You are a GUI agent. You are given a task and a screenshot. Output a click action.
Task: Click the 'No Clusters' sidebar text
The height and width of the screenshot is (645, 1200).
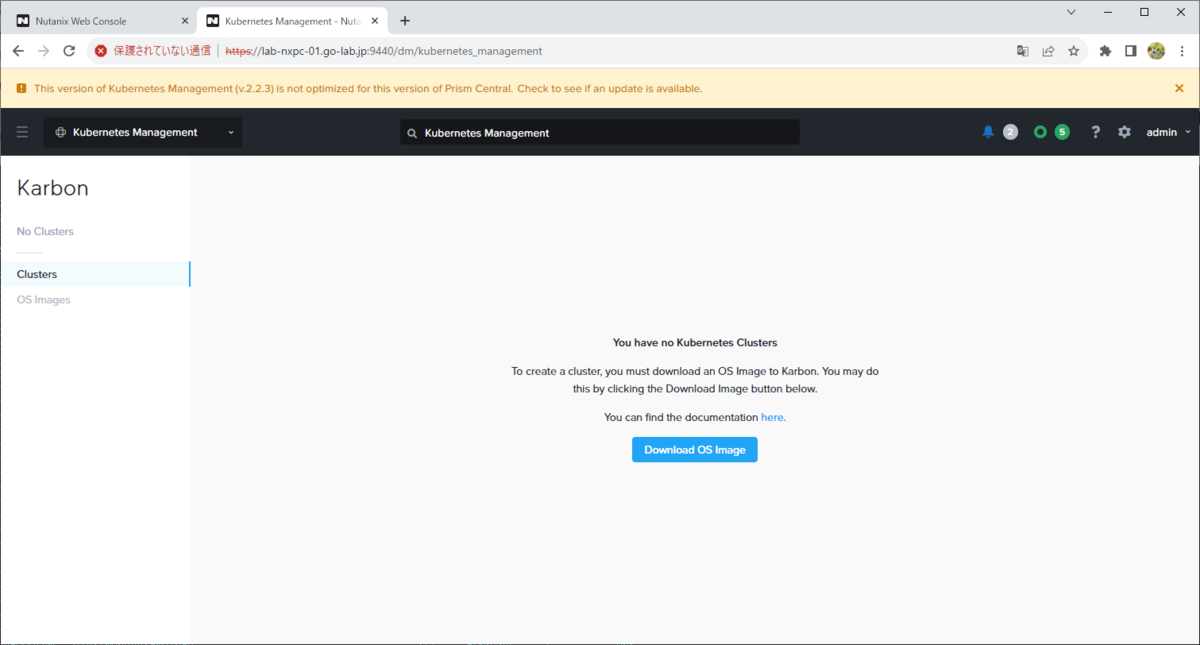[45, 231]
